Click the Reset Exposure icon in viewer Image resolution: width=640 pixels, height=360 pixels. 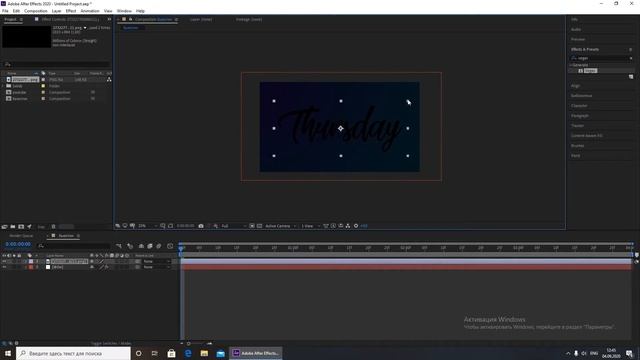pos(356,226)
